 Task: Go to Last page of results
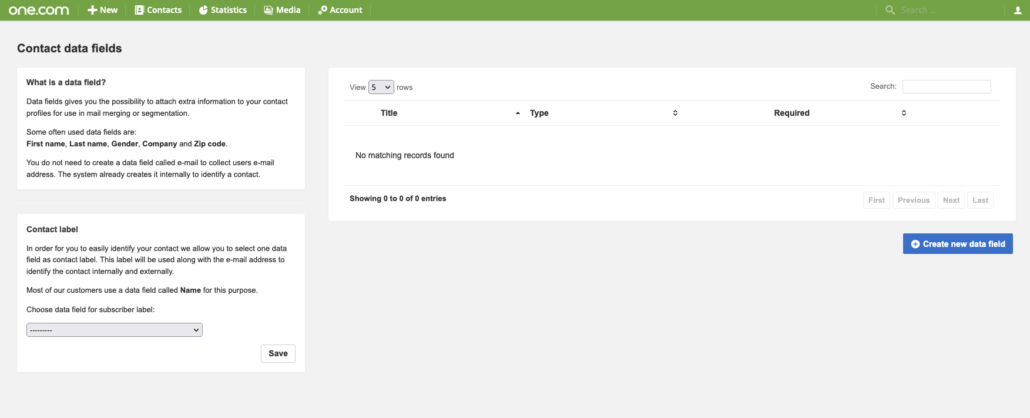(x=980, y=200)
